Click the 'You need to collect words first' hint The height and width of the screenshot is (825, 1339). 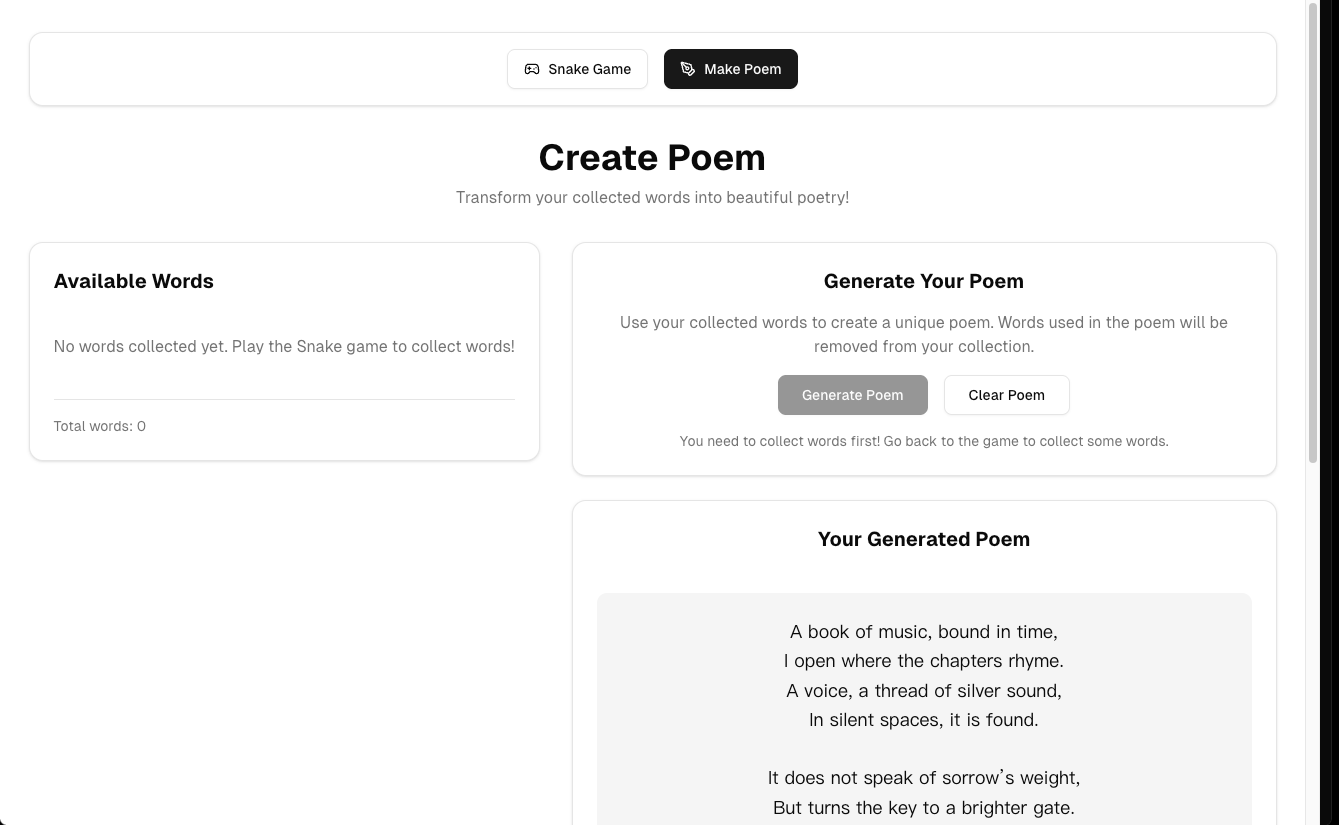click(x=923, y=441)
